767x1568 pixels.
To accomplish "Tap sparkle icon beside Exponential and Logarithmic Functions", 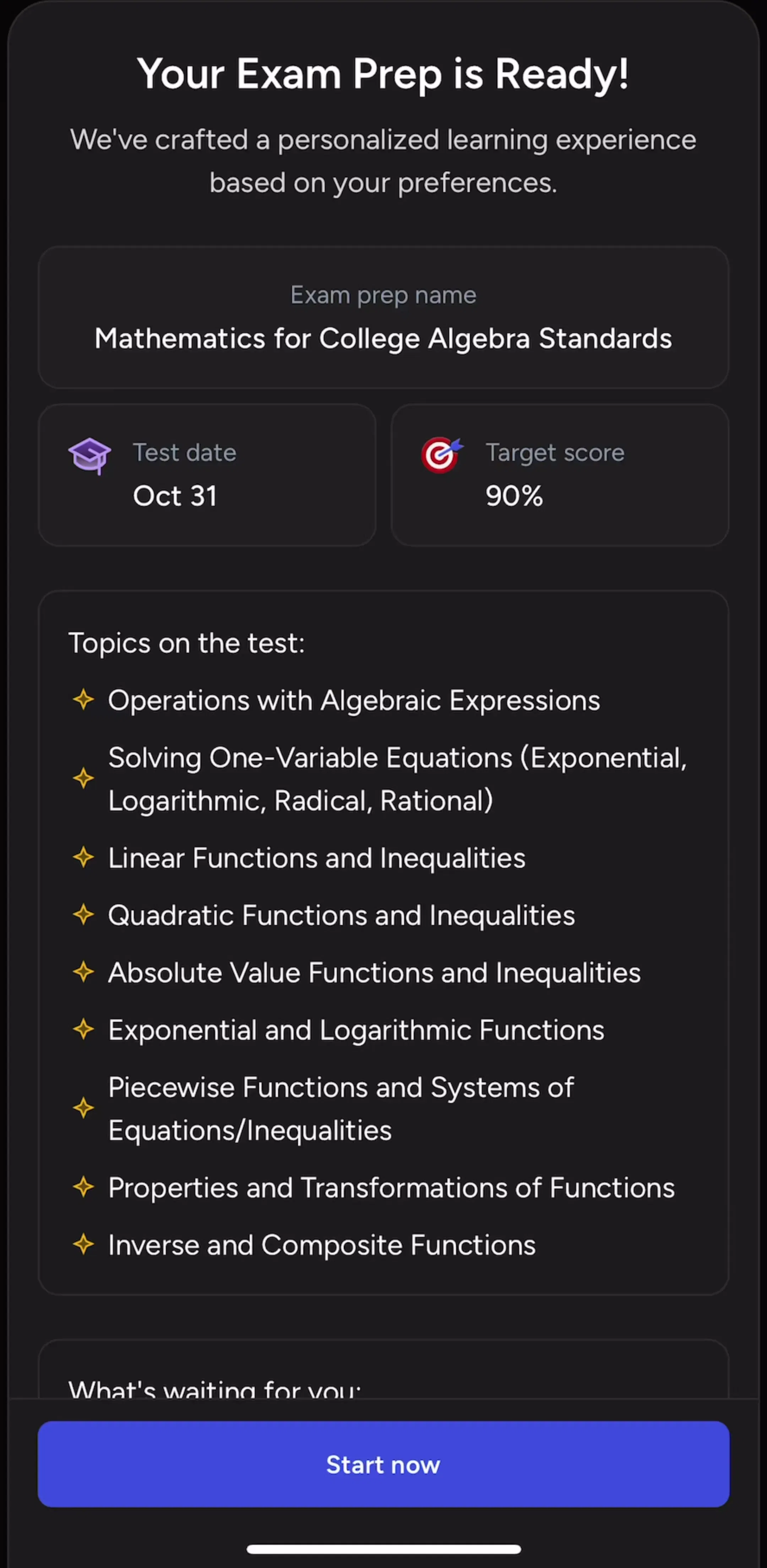I will (83, 1029).
